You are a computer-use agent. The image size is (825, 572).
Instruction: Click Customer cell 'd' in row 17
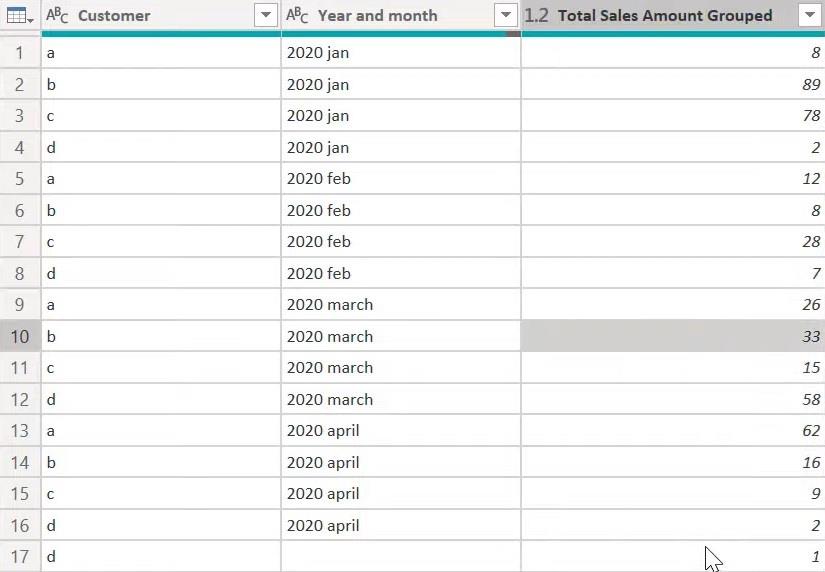161,557
